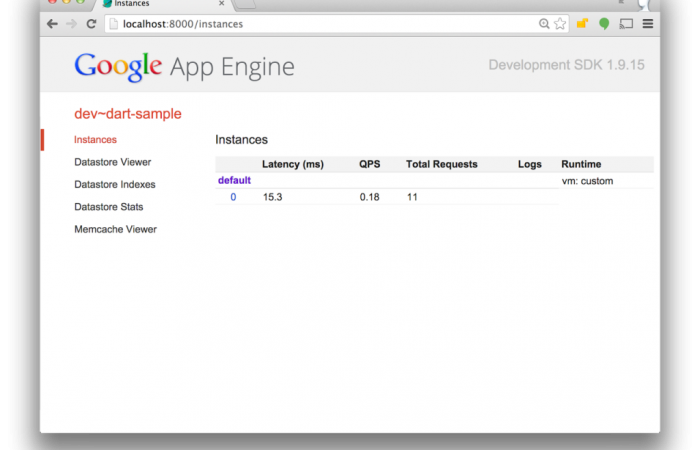Viewport: 700px width, 450px height.
Task: Click the default module link
Action: point(234,181)
